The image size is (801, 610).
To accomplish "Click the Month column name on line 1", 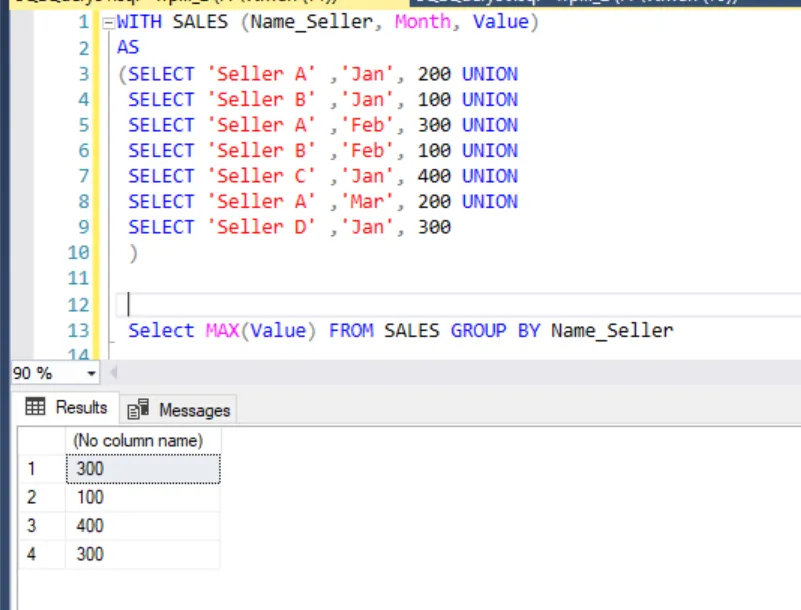I will [x=422, y=22].
